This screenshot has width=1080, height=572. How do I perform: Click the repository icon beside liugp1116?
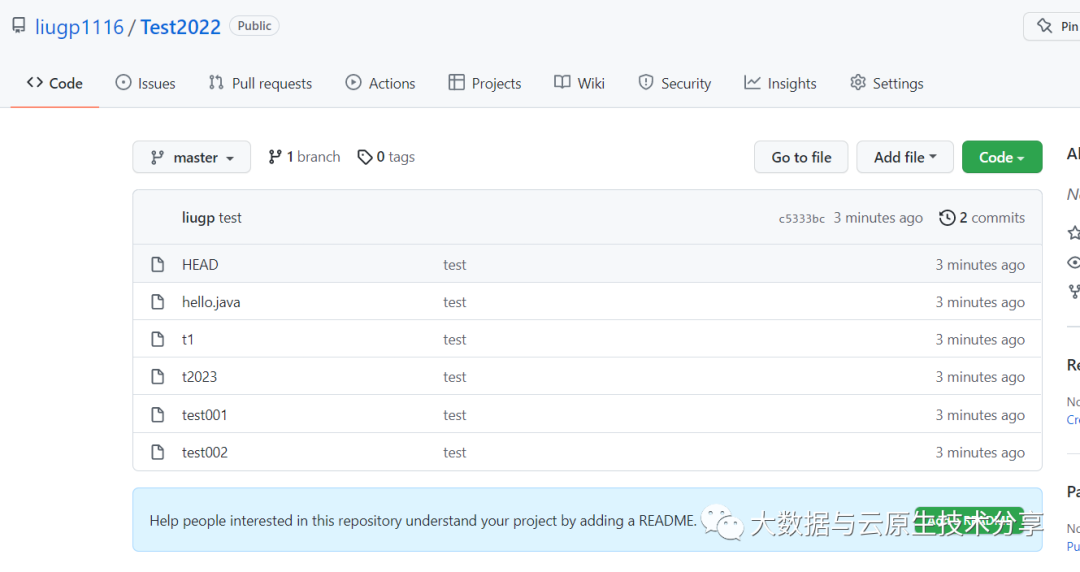click(19, 26)
